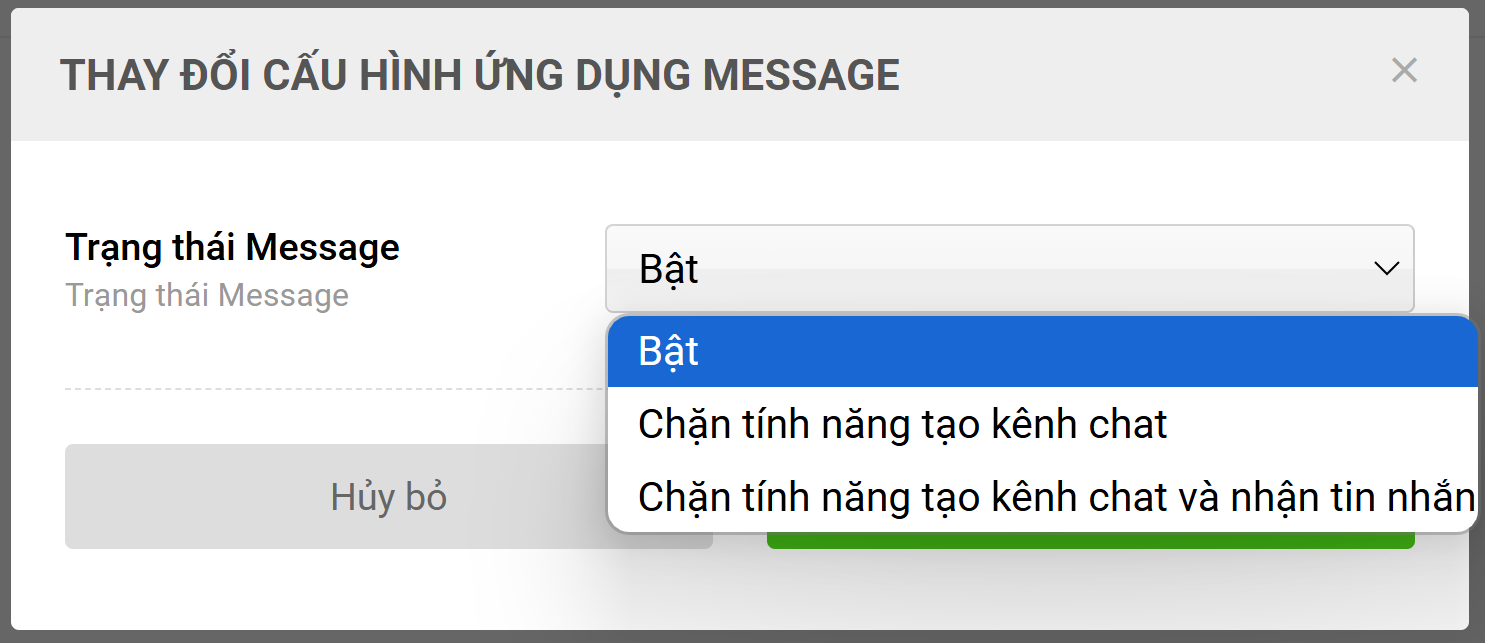This screenshot has height=643, width=1485.
Task: Pick Chặn tính năng tạo kênh chat và nhận tin nhắn
Action: tap(1042, 496)
